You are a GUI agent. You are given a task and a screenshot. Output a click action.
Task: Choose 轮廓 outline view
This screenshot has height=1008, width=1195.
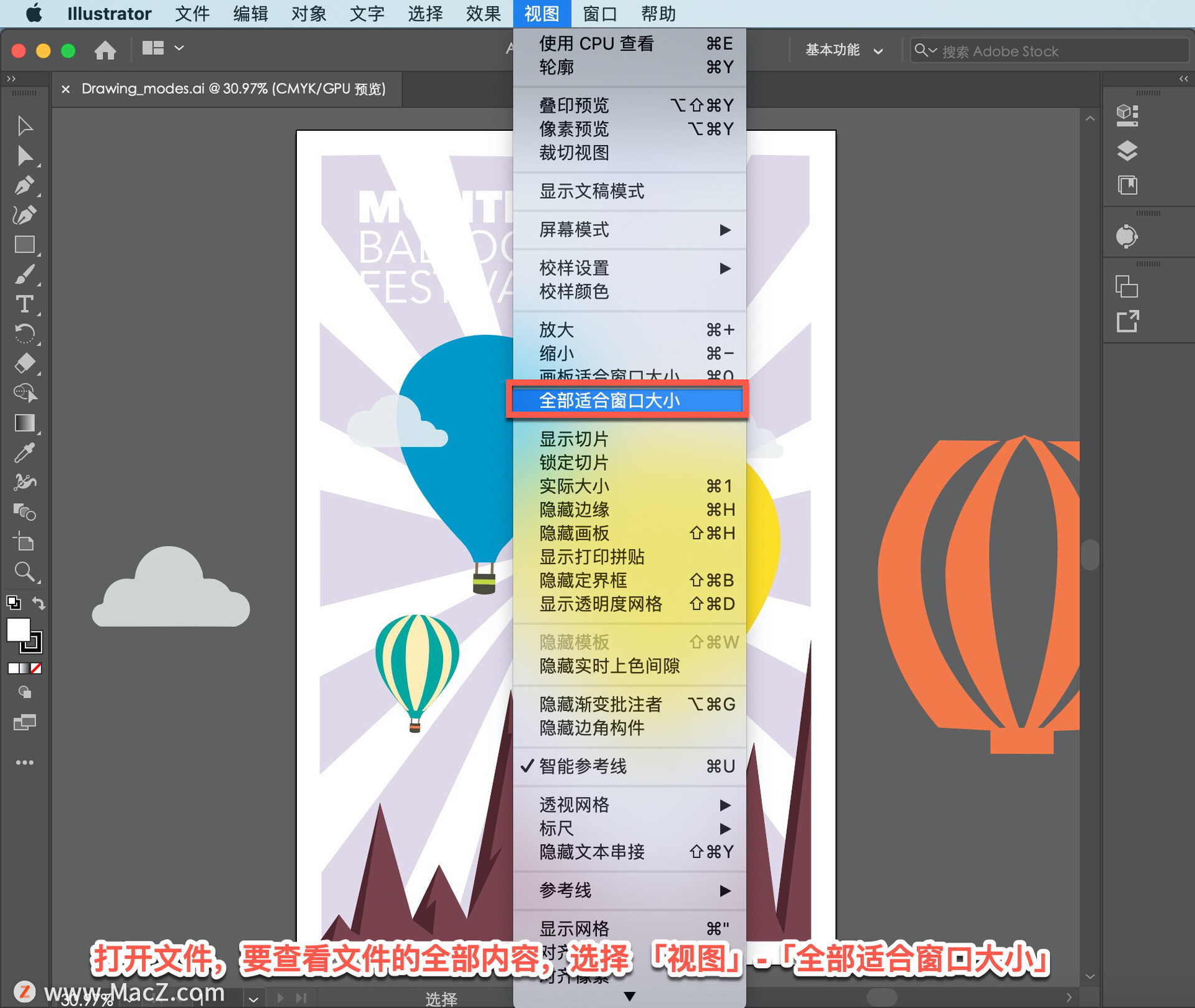(629, 67)
